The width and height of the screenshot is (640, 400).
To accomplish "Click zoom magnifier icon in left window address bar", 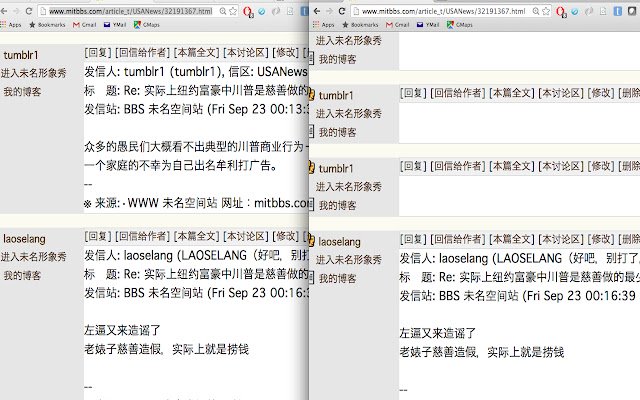I will pyautogui.click(x=223, y=11).
